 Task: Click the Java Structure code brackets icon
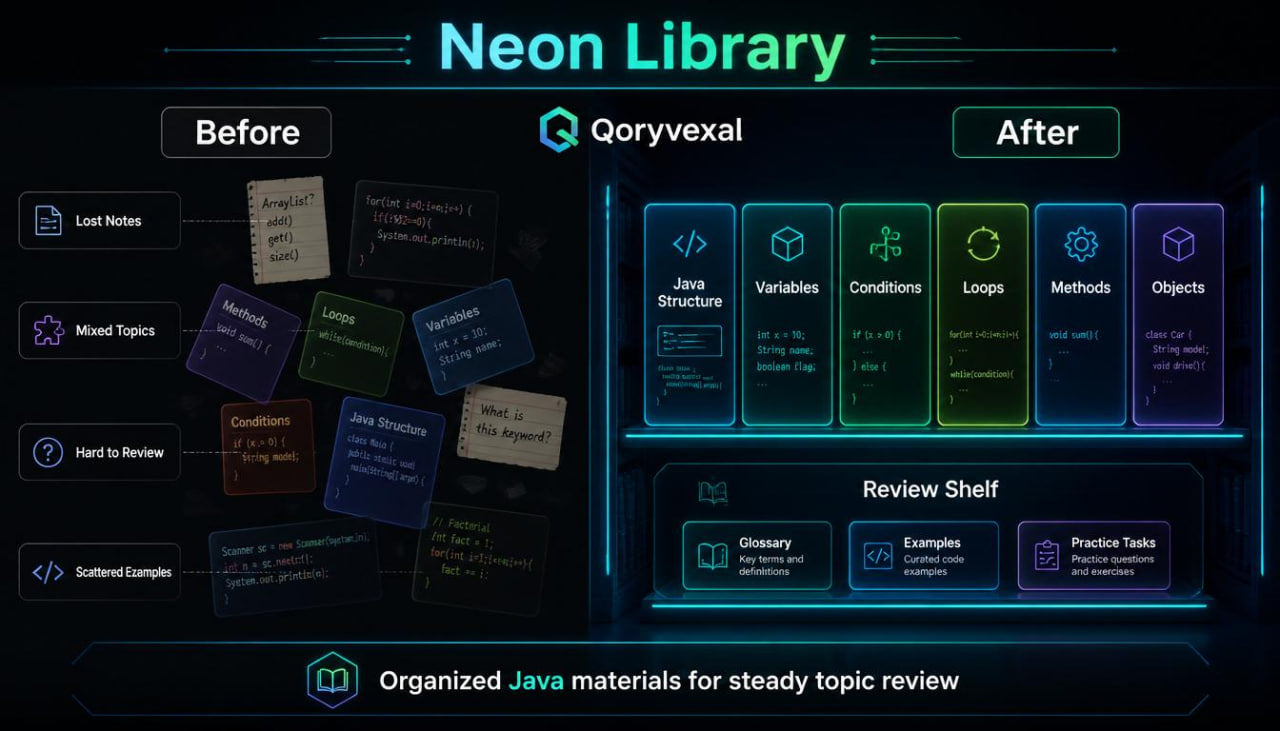(689, 243)
